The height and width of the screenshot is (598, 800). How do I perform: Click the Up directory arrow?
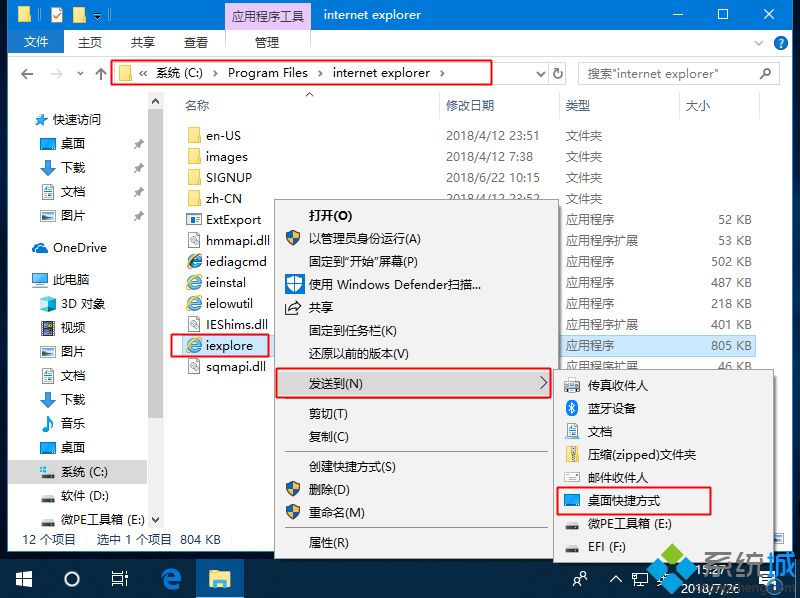coord(101,74)
